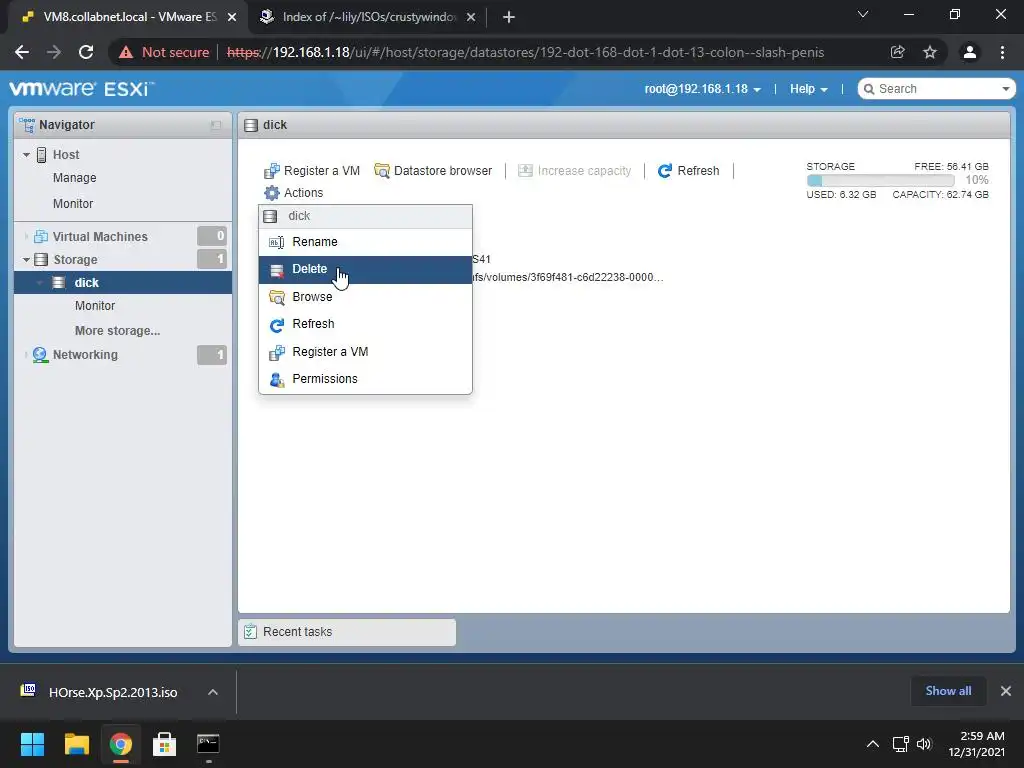Click Show all downloads
This screenshot has height=768, width=1024.
[948, 691]
